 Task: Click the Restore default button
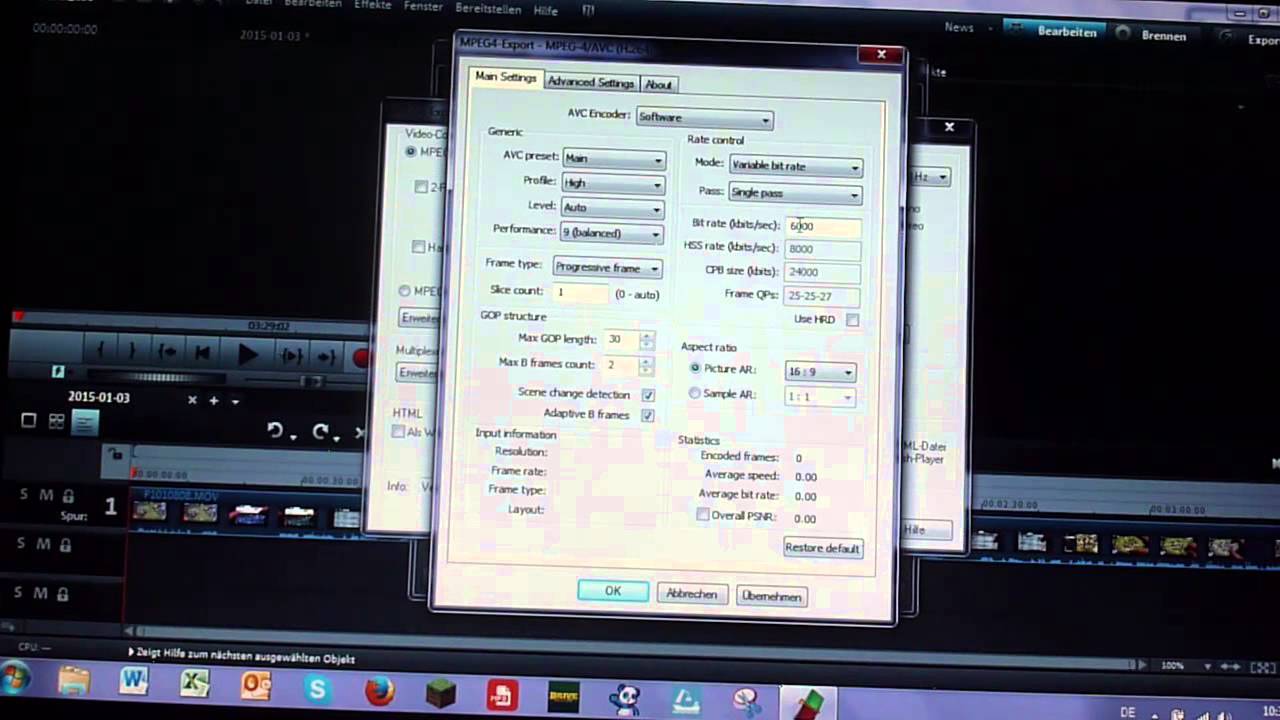tap(822, 548)
